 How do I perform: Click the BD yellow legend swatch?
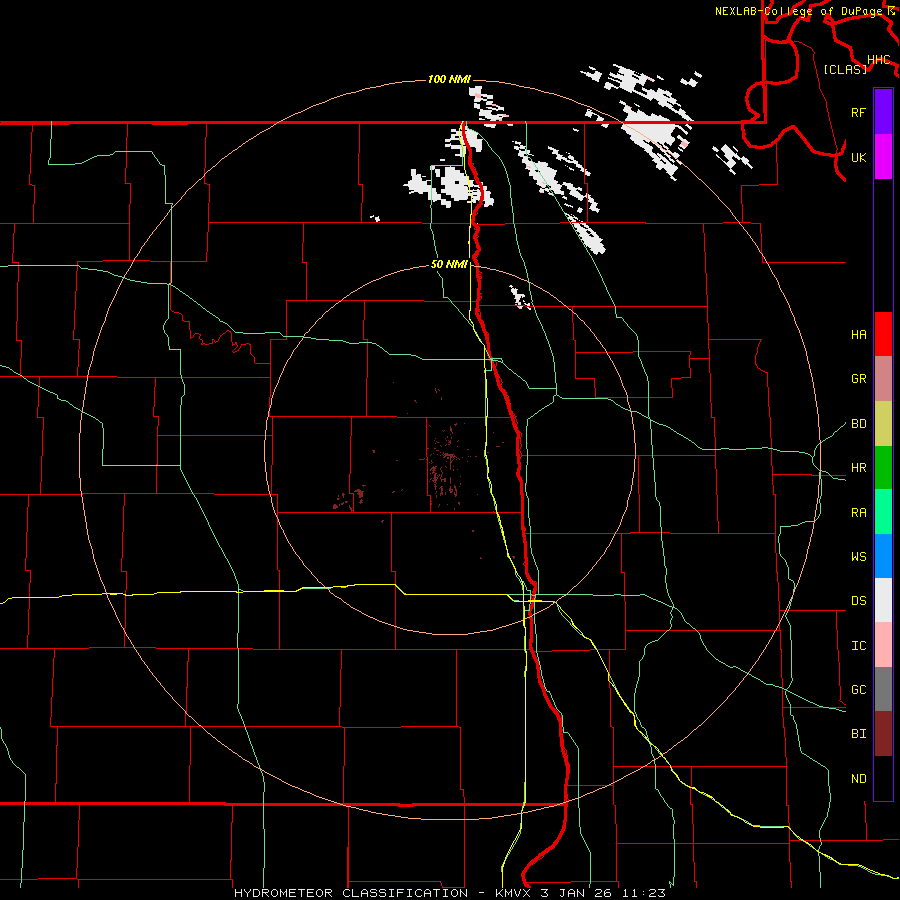pyautogui.click(x=883, y=423)
